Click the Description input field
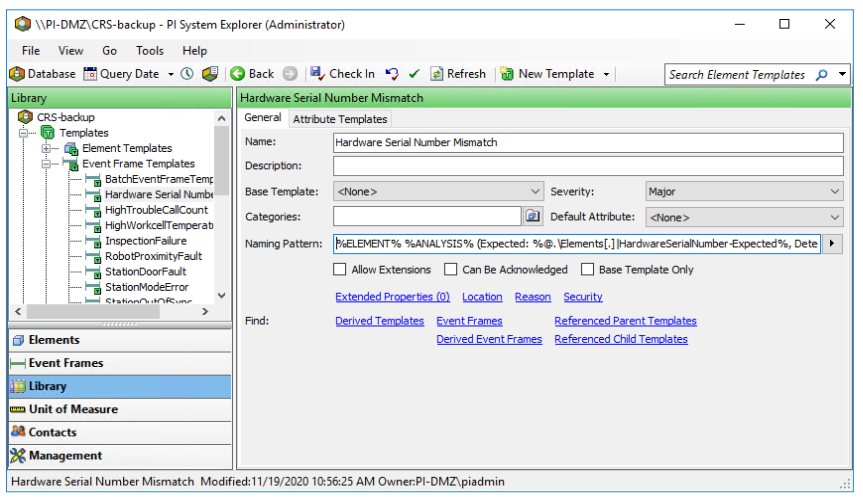 588,166
